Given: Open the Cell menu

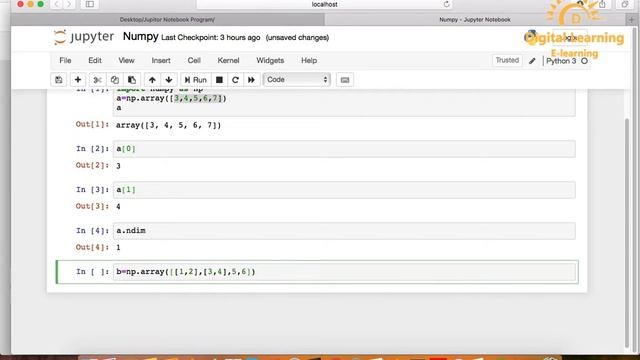Looking at the screenshot, I should pyautogui.click(x=194, y=60).
